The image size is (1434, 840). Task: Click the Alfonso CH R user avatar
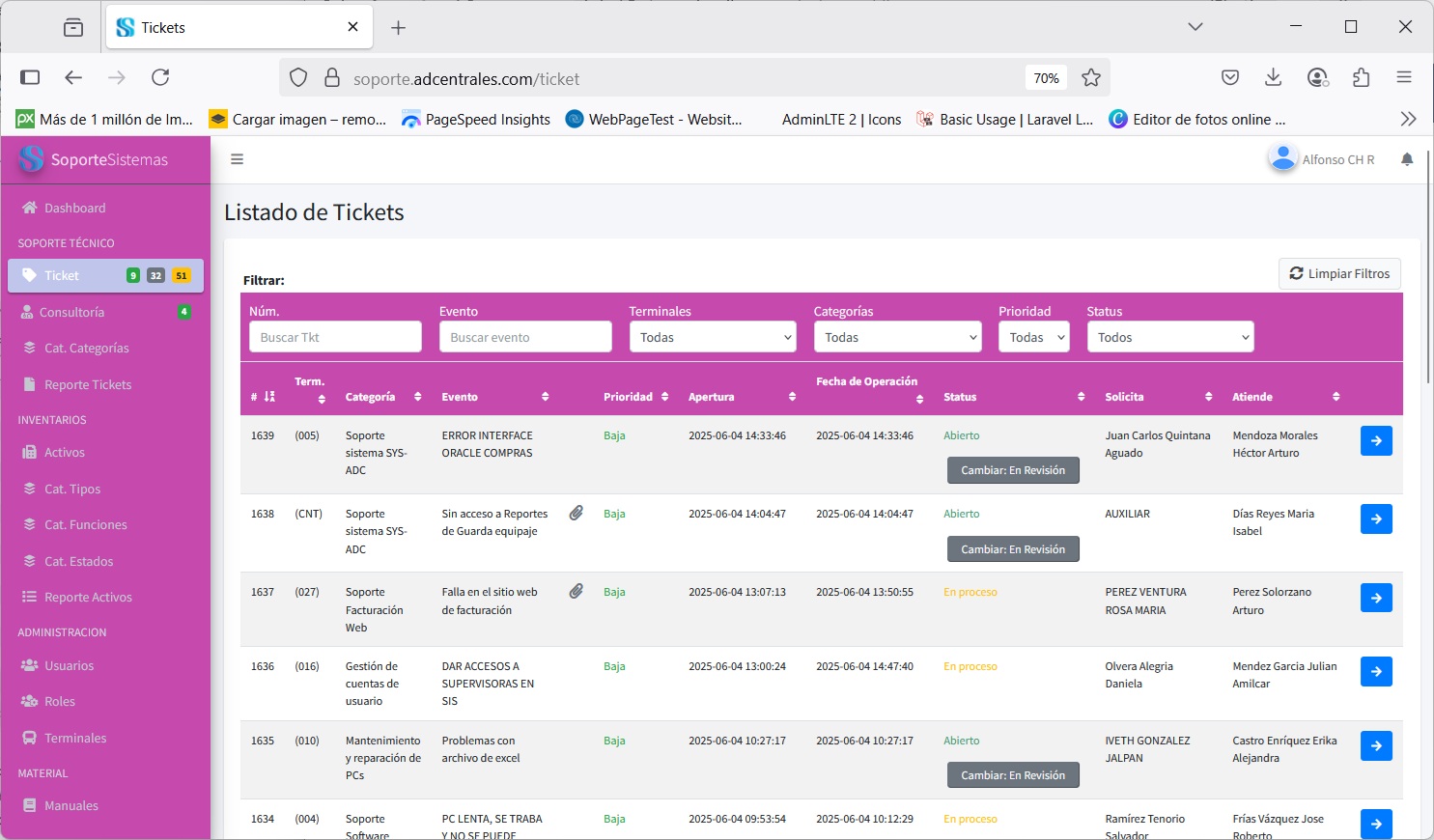click(x=1282, y=158)
